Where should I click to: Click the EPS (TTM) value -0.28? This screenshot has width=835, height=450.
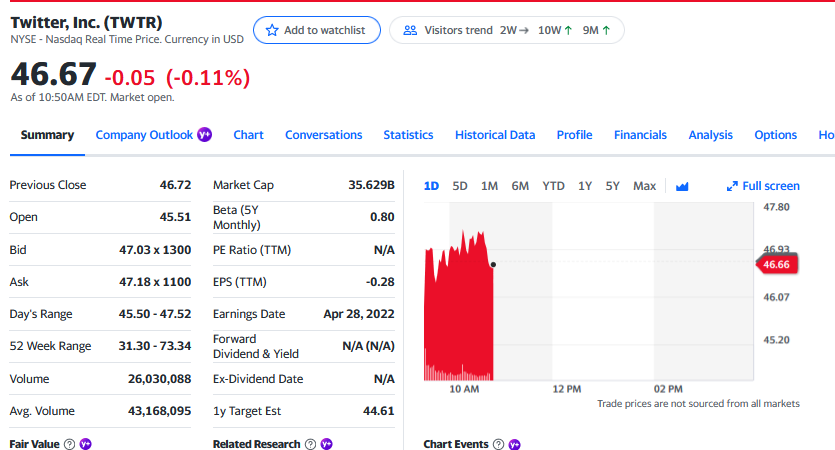(380, 282)
